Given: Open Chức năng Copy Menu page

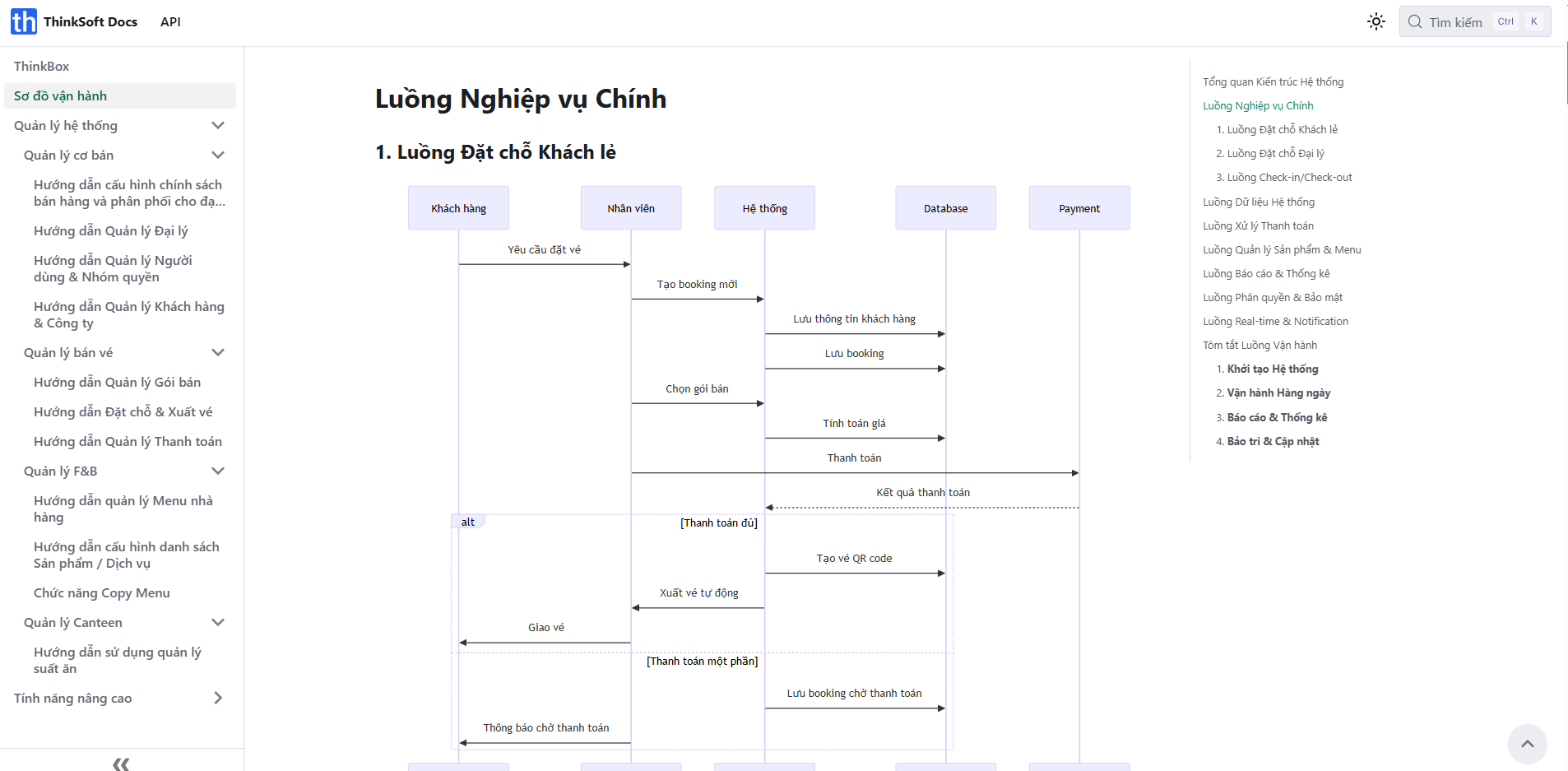Looking at the screenshot, I should coord(102,593).
